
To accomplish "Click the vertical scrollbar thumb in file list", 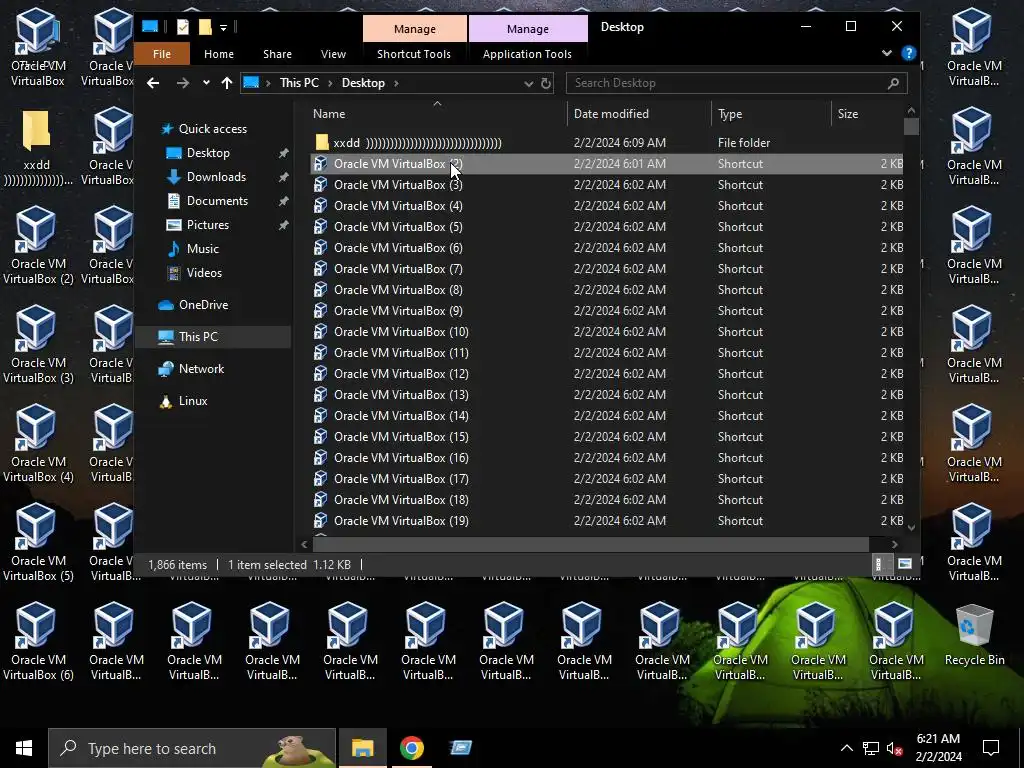I will coord(911,126).
